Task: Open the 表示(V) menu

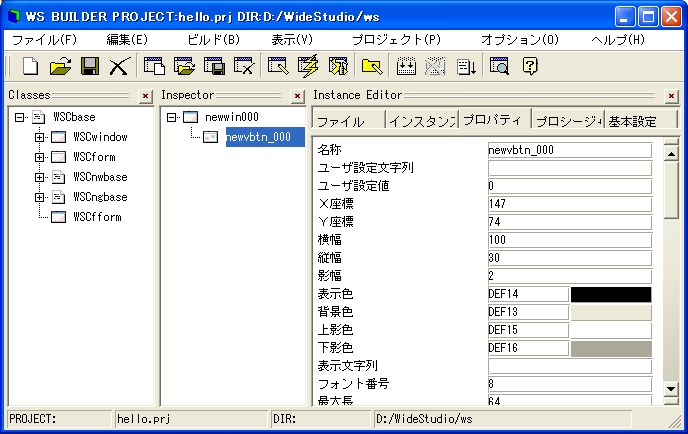Action: tap(292, 40)
